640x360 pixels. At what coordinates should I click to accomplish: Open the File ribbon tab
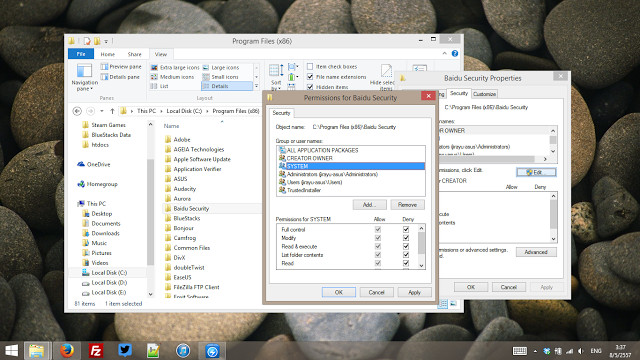[x=81, y=54]
